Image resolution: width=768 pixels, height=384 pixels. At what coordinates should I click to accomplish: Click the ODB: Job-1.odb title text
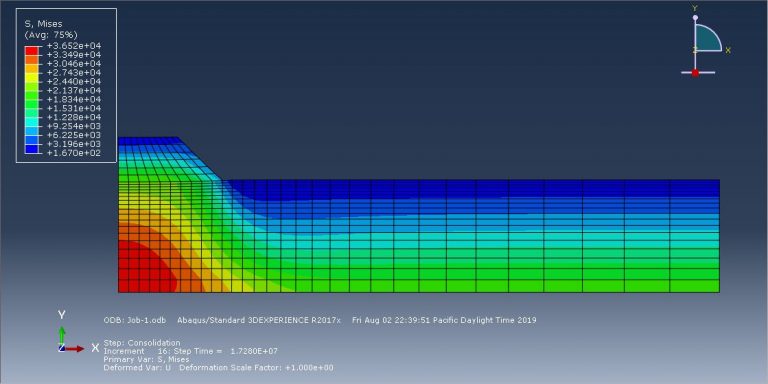pyautogui.click(x=135, y=320)
